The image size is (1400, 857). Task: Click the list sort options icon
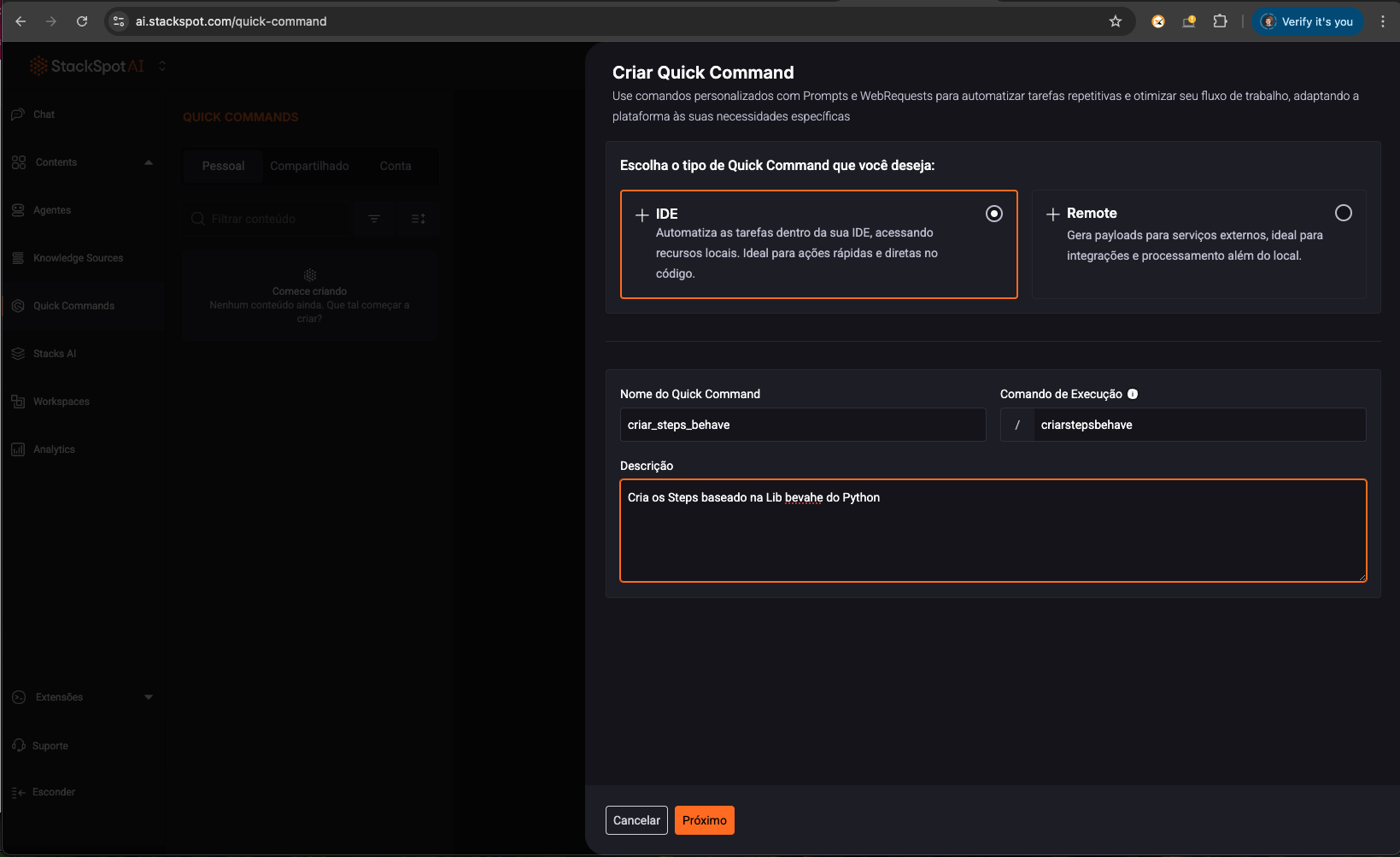[418, 219]
